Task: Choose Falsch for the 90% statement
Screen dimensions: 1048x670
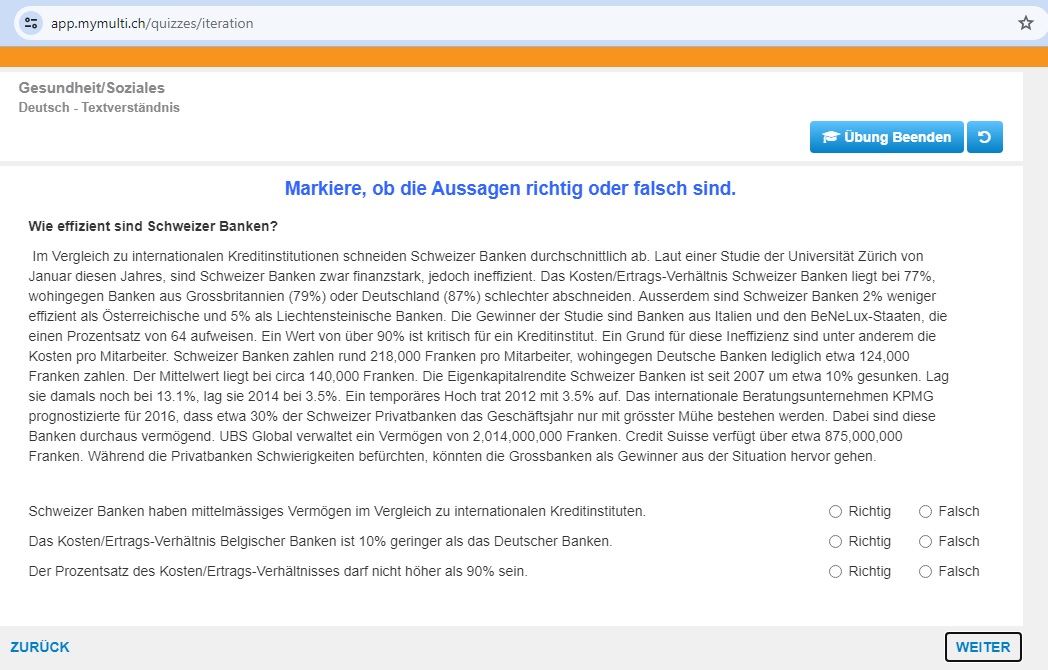Action: click(925, 572)
